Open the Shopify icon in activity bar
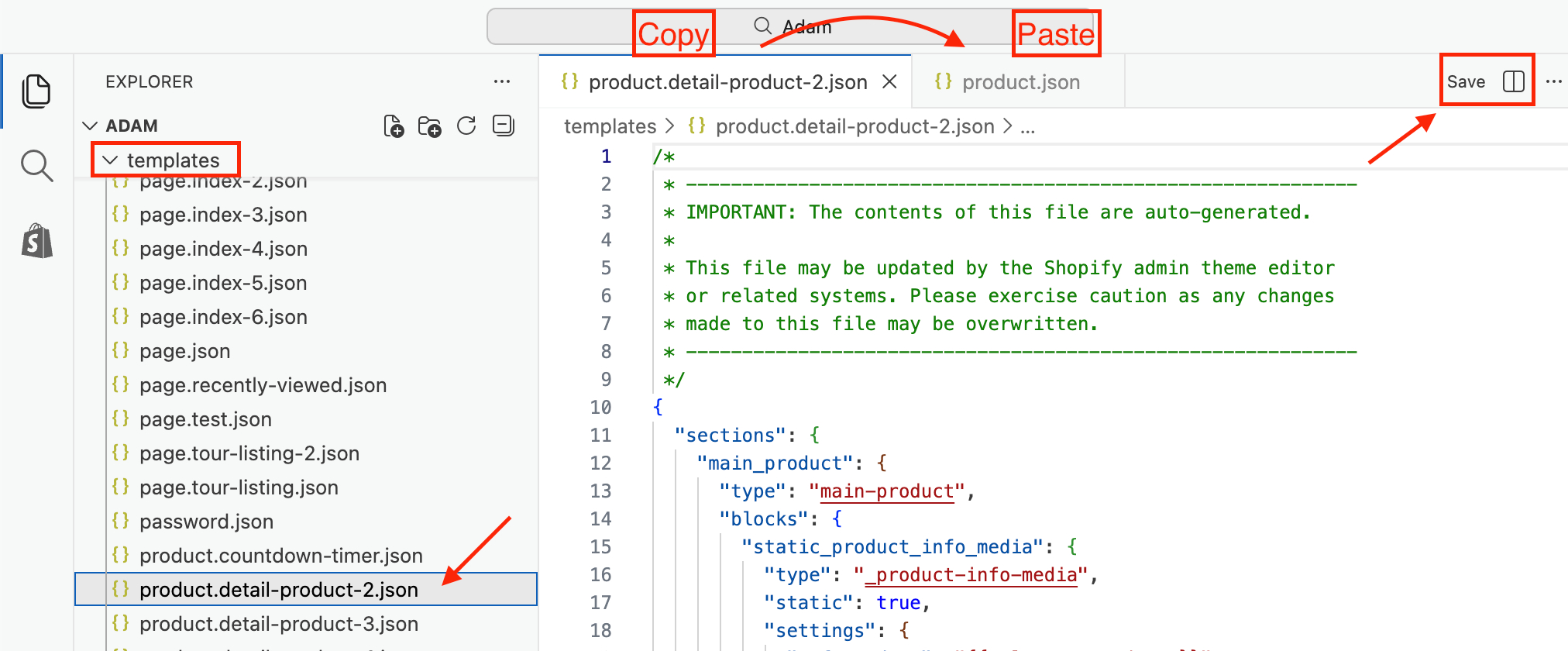The image size is (1568, 651). pos(37,241)
